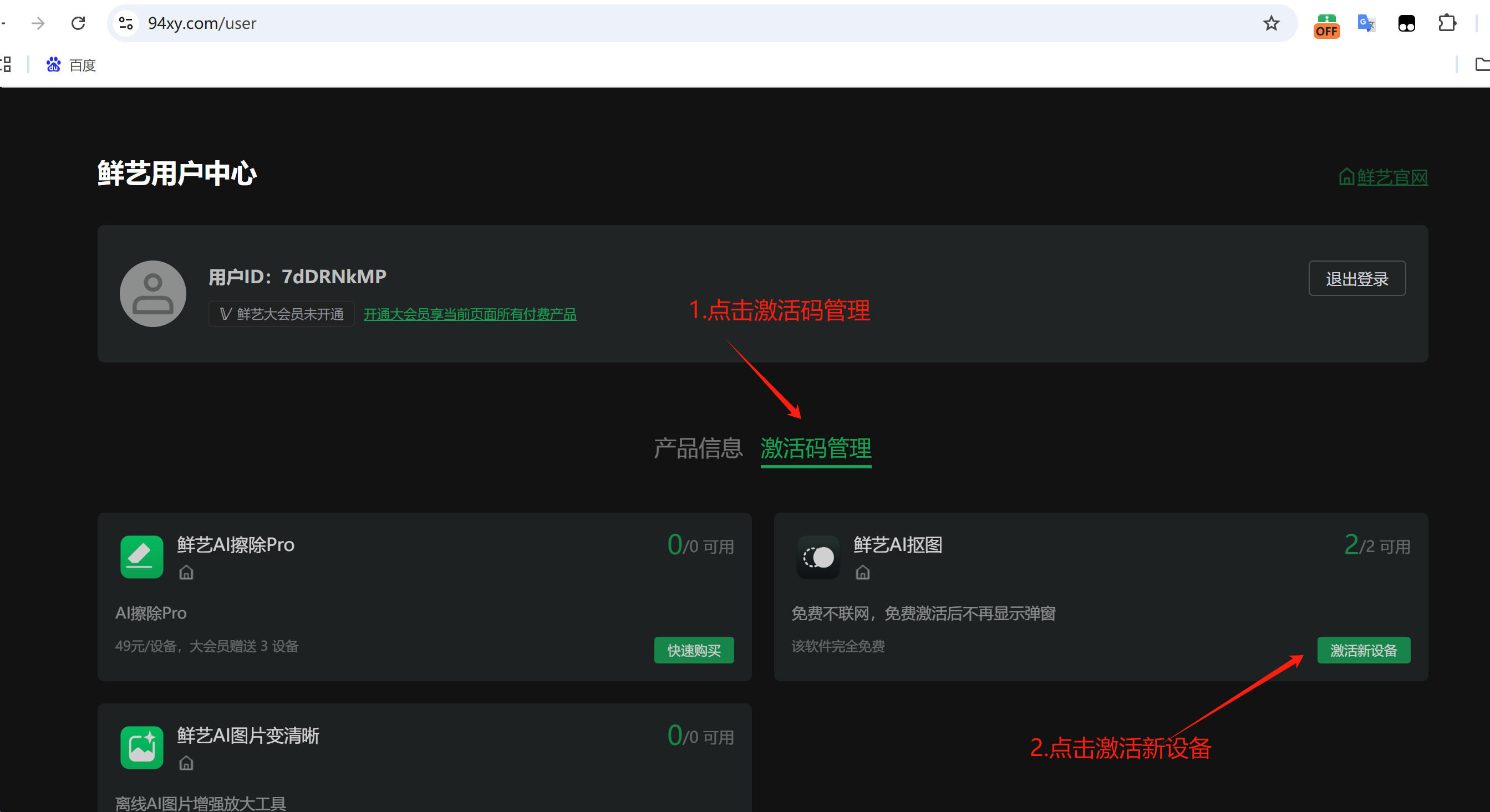The height and width of the screenshot is (812, 1490).
Task: Log out with 退出登录 button
Action: (x=1356, y=279)
